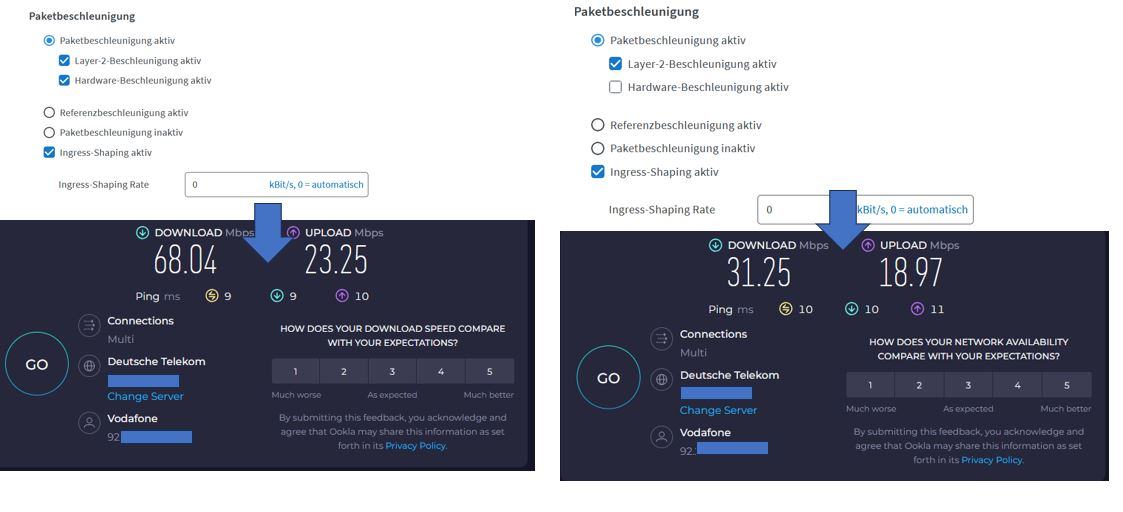Screen dimensions: 1123x512
Task: Choose rating 3 in the download speed survey
Action: (392, 372)
